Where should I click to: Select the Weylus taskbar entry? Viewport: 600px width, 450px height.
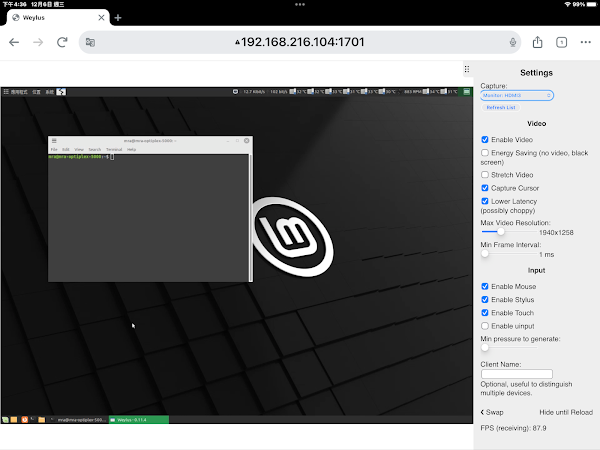pyautogui.click(x=139, y=420)
